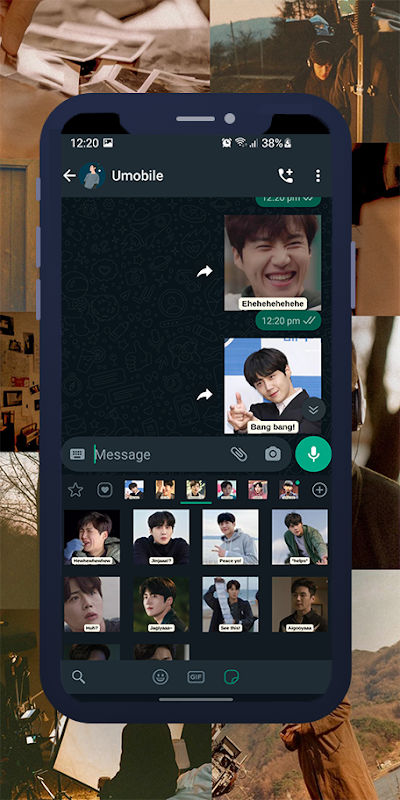Send the Jinjaaa!? sticker
This screenshot has width=400, height=800.
(x=161, y=537)
